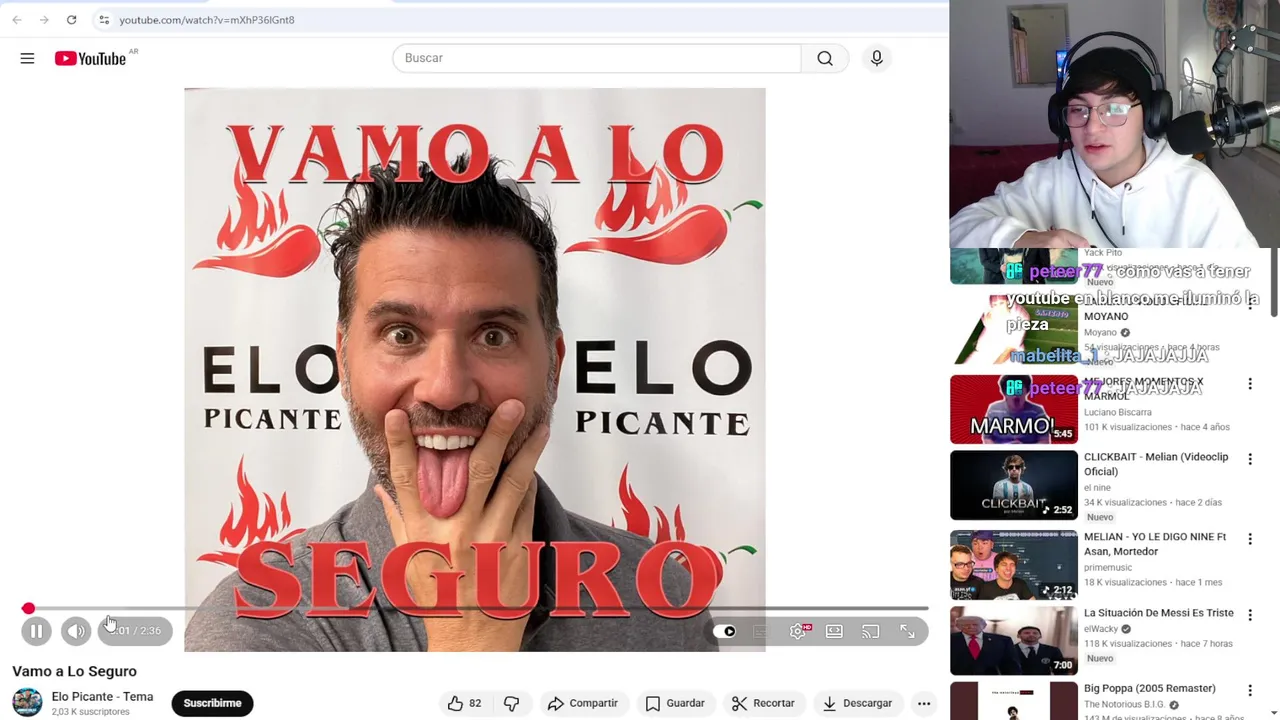Open the YouTube hamburger guide menu
Screen dimensions: 1280x720
[x=27, y=59]
